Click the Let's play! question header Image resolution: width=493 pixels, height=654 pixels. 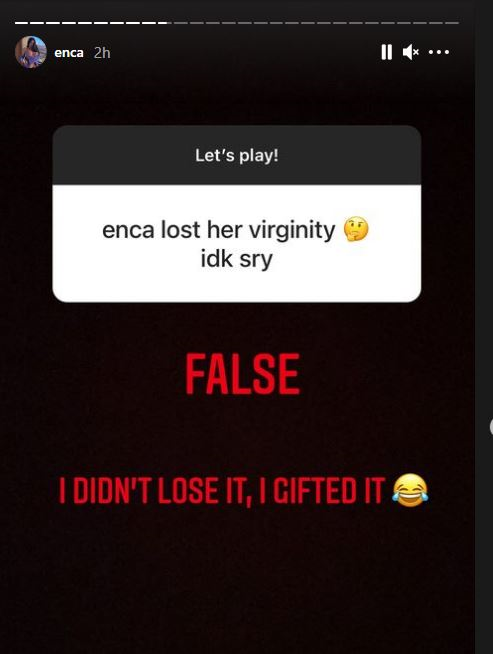(236, 155)
